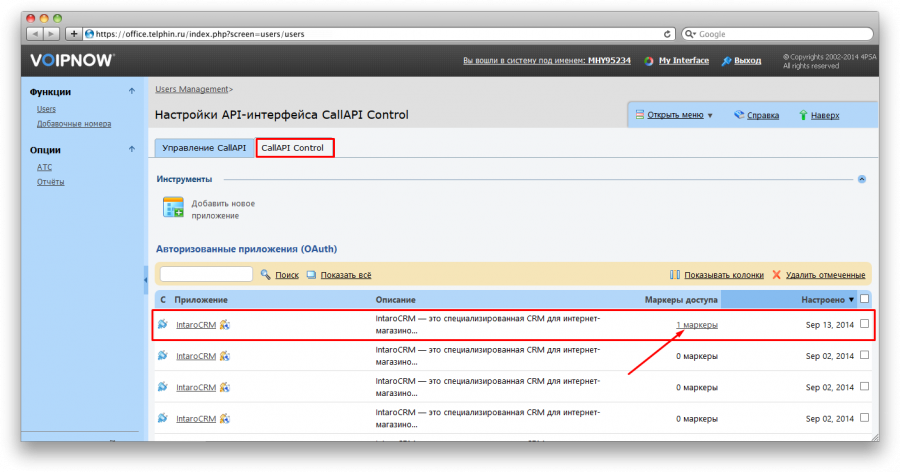Click the Приложение column header
This screenshot has height=472, width=900.
[x=201, y=300]
